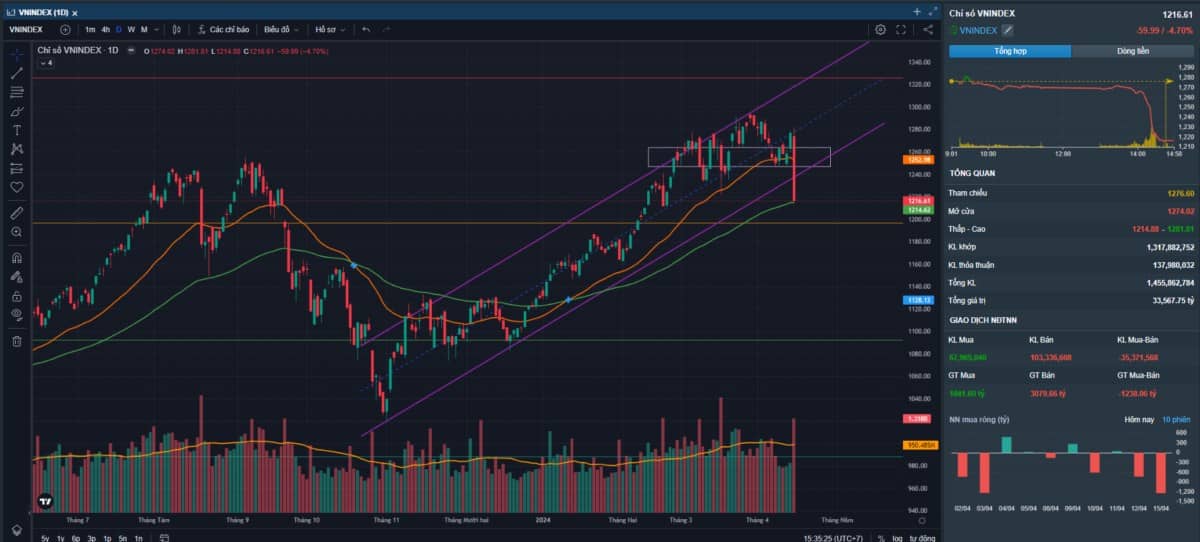Open chart settings gear icon

tap(880, 30)
